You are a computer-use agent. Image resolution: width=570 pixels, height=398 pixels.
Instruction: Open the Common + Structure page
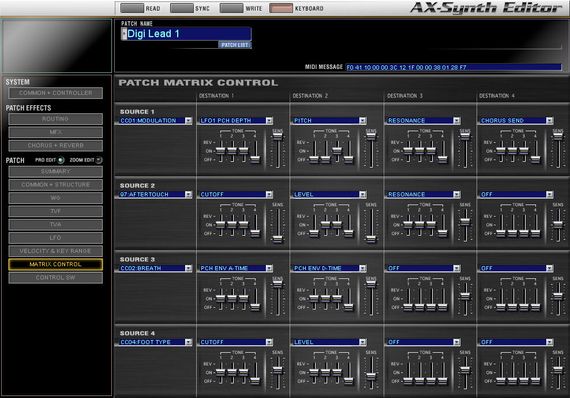(56, 185)
